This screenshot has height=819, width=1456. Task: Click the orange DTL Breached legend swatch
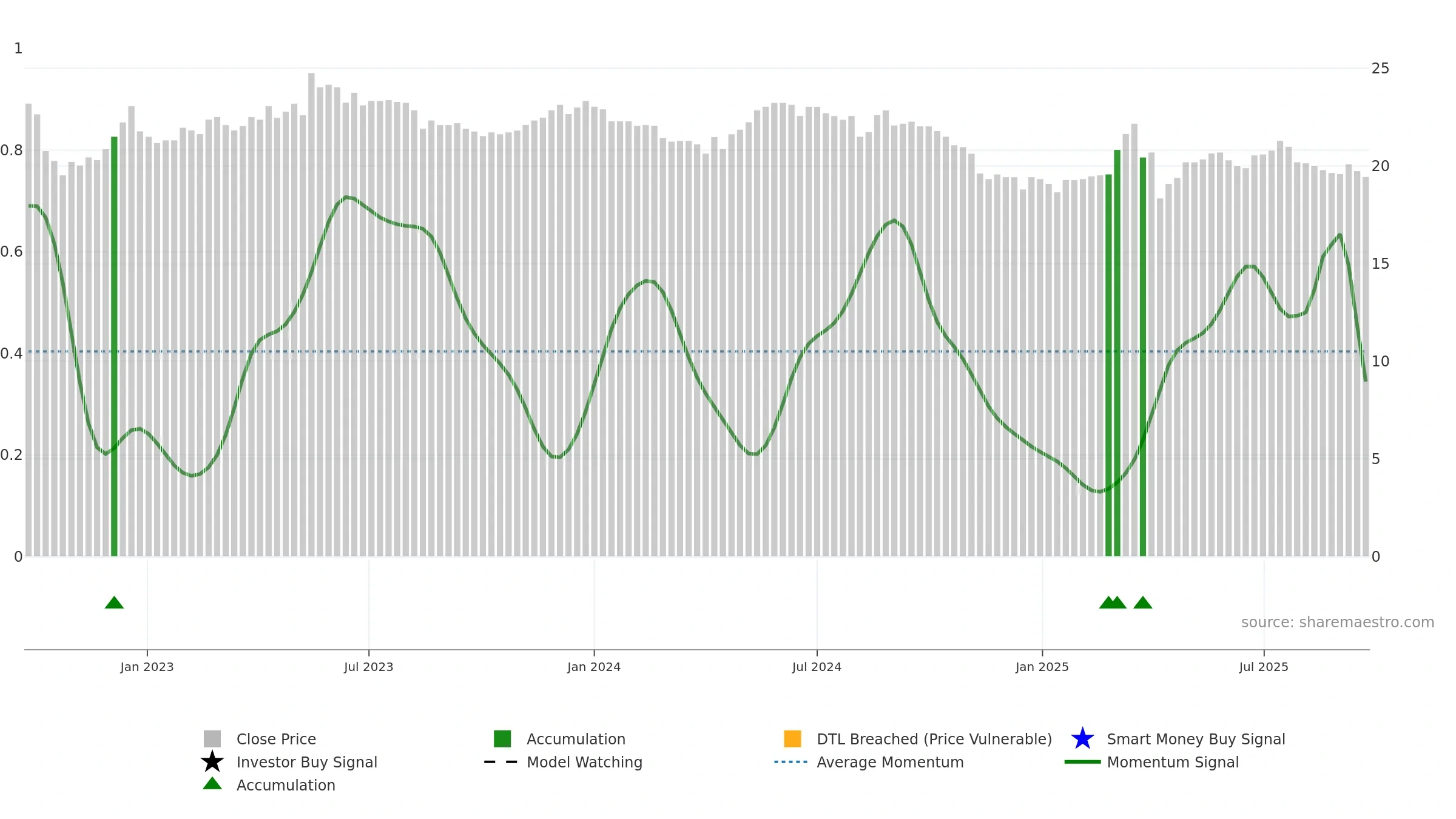pyautogui.click(x=792, y=739)
